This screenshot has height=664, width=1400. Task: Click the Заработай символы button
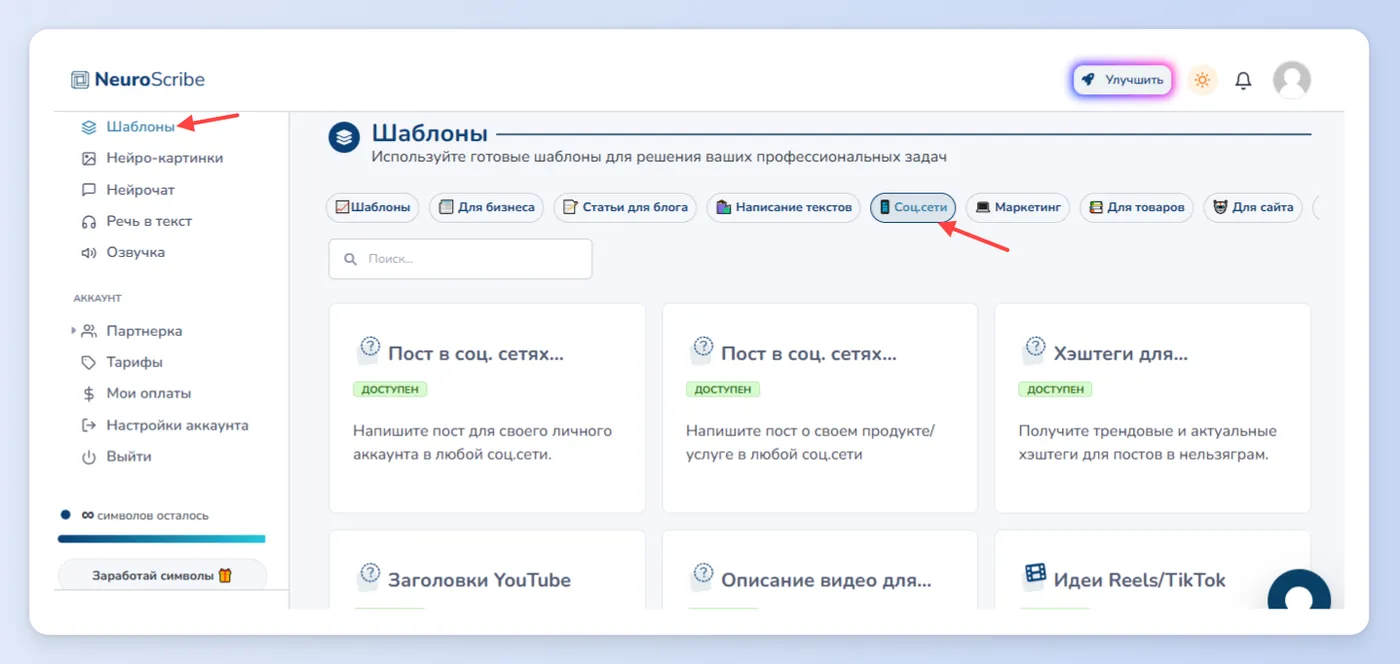tap(162, 576)
